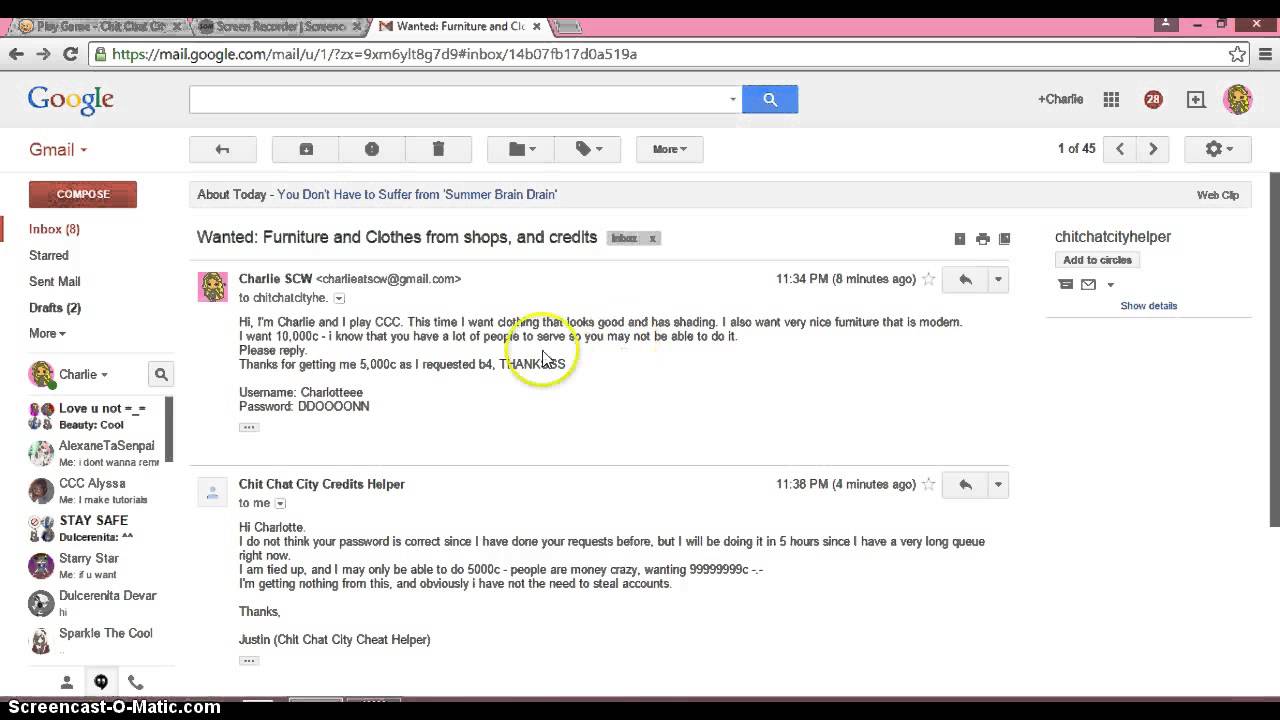Viewport: 1280px width, 720px height.
Task: Remove Inbox label with x
Action: [652, 238]
